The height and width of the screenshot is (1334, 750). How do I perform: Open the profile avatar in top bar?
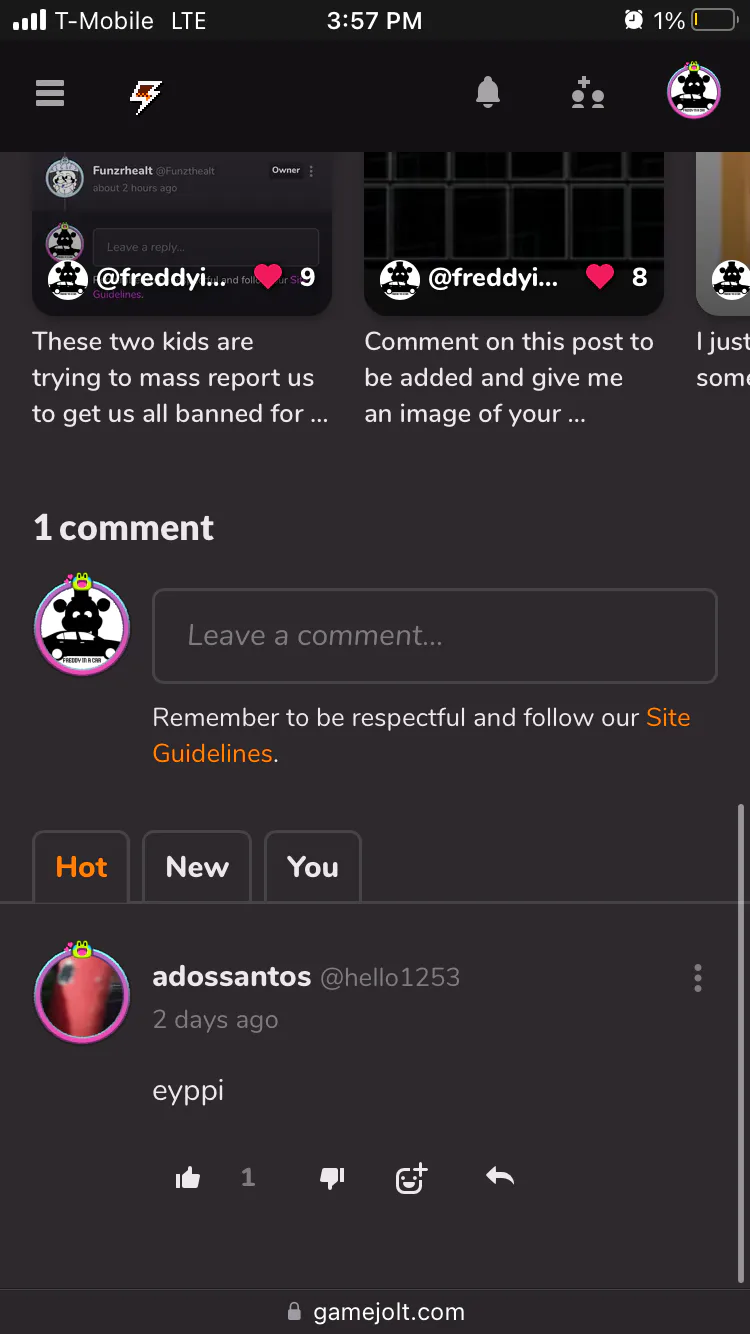pyautogui.click(x=694, y=91)
